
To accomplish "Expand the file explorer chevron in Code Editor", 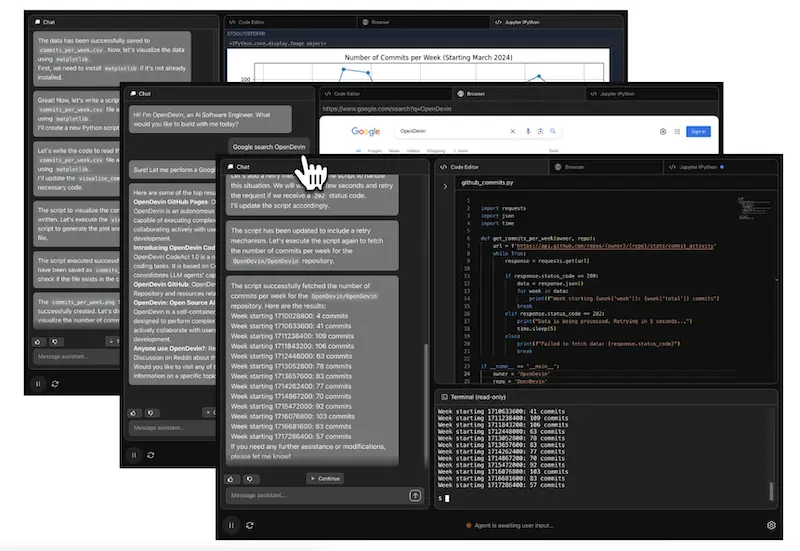I will [445, 187].
